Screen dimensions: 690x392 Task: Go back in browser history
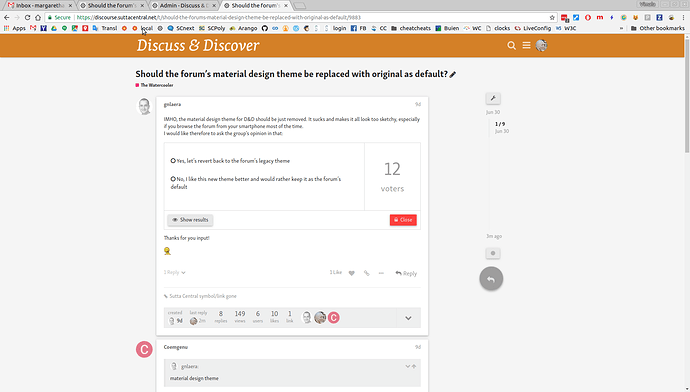coord(6,18)
